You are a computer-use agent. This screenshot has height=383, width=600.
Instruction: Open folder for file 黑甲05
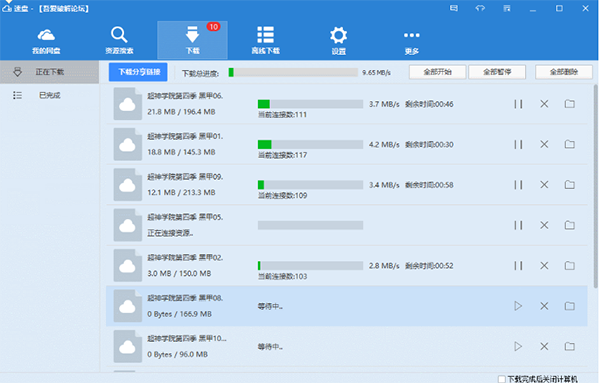coord(570,225)
